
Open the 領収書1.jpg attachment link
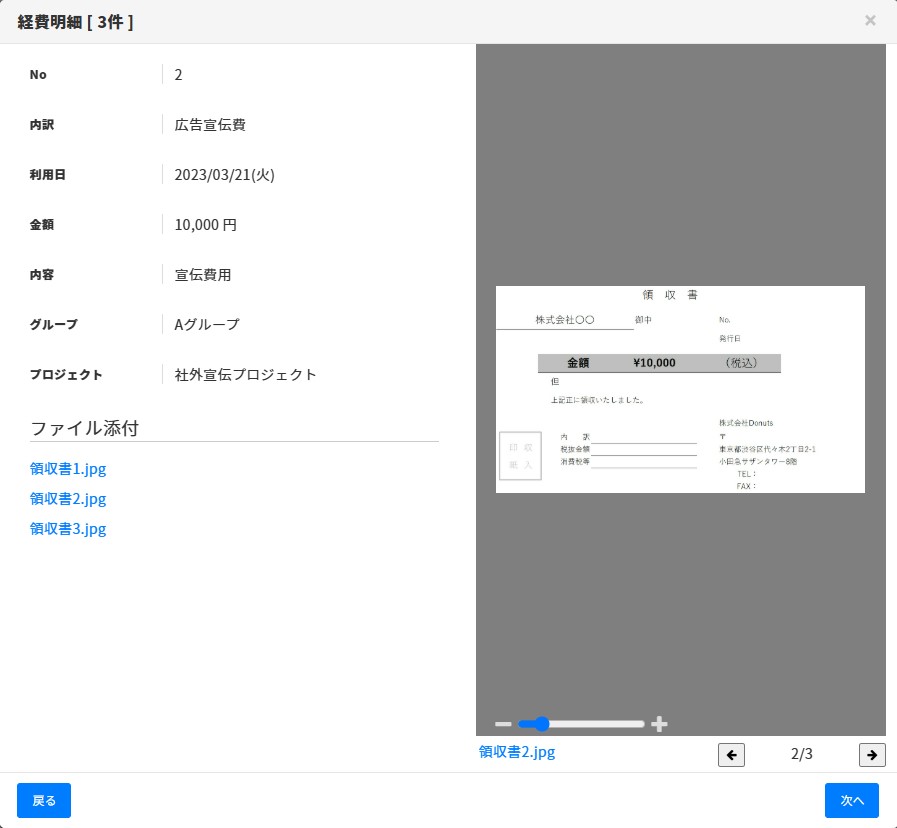click(x=67, y=468)
